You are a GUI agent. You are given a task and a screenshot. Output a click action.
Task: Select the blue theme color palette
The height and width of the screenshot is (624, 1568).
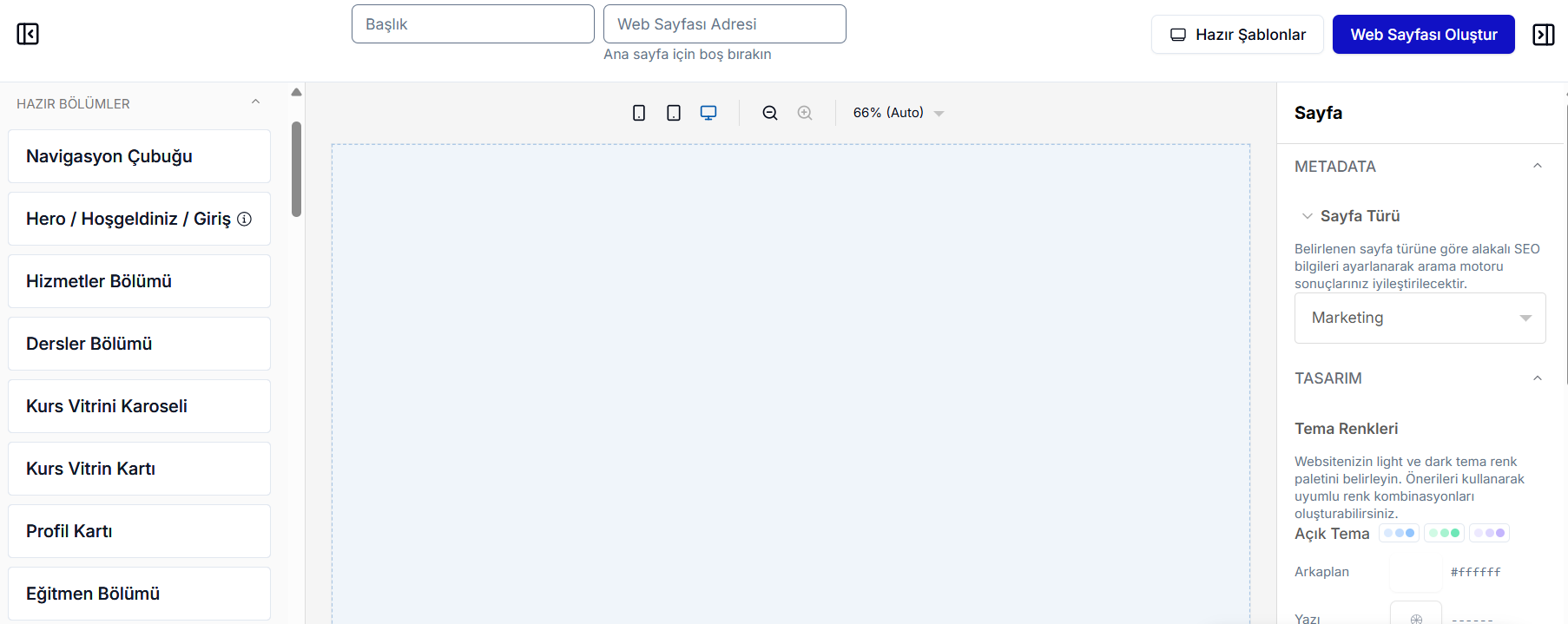[x=1399, y=533]
